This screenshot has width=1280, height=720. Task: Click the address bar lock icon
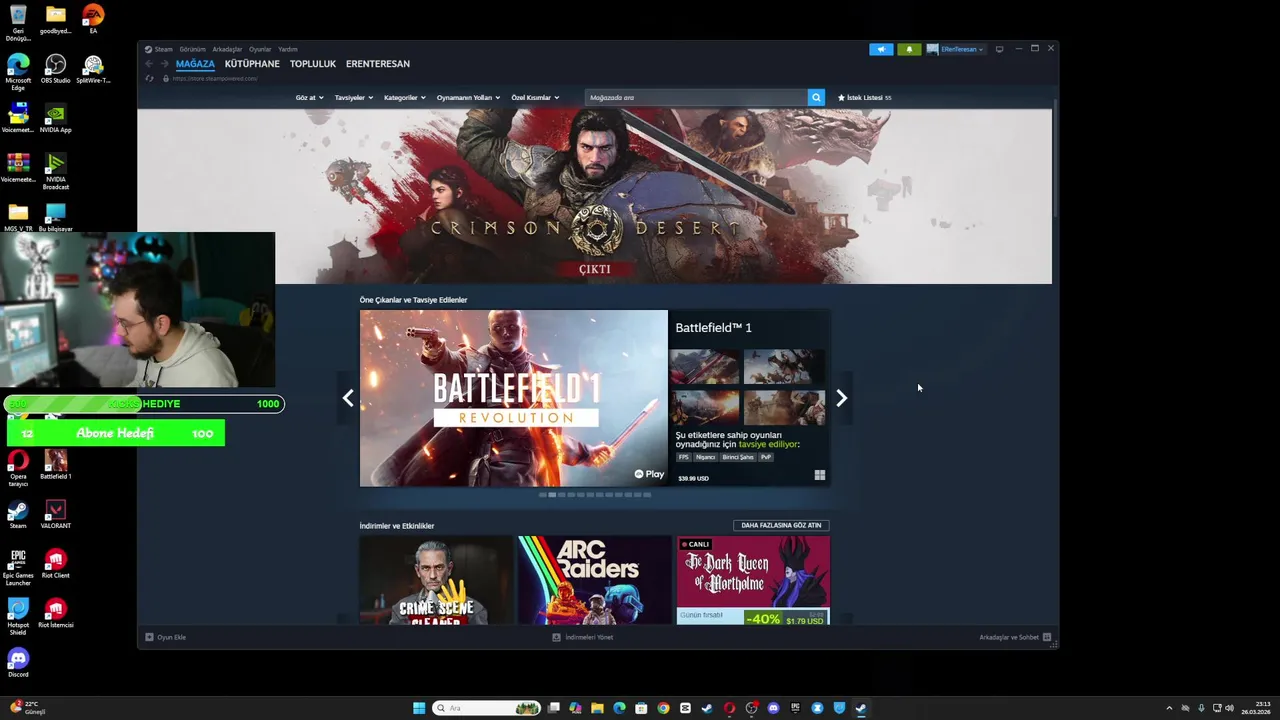pyautogui.click(x=165, y=78)
